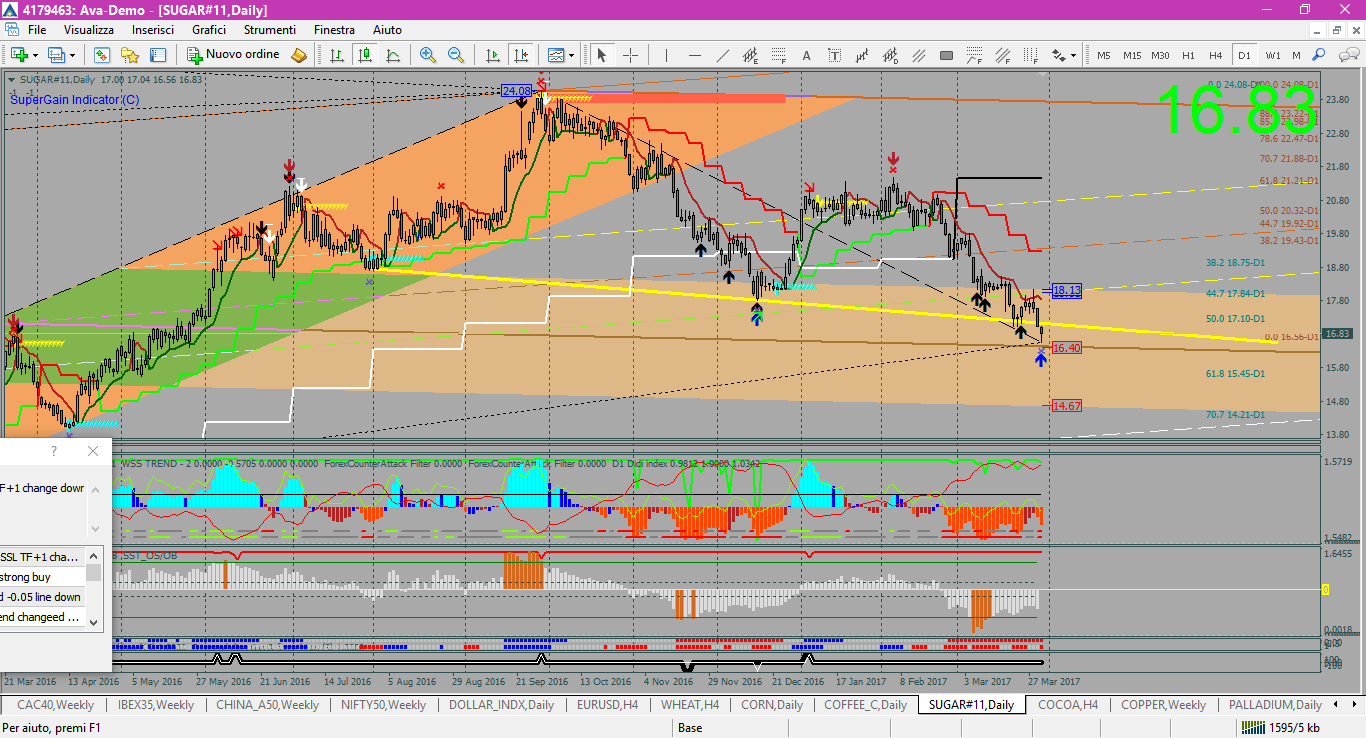The image size is (1366, 738).
Task: Zoom in on the chart
Action: point(428,55)
